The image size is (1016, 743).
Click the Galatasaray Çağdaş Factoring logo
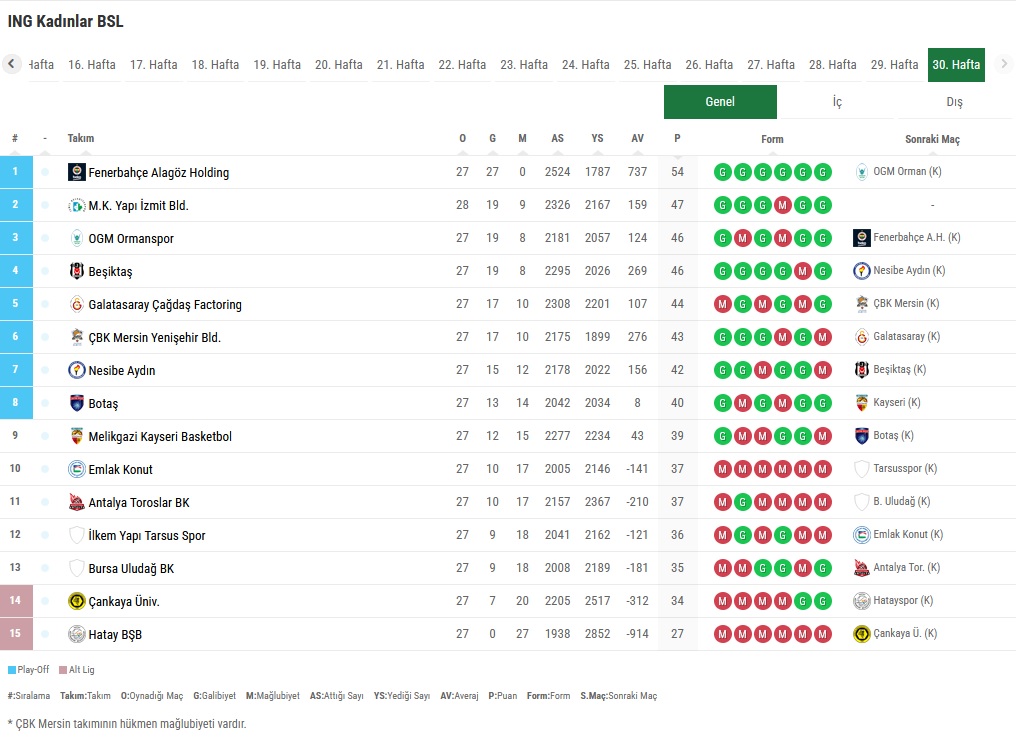click(x=76, y=304)
